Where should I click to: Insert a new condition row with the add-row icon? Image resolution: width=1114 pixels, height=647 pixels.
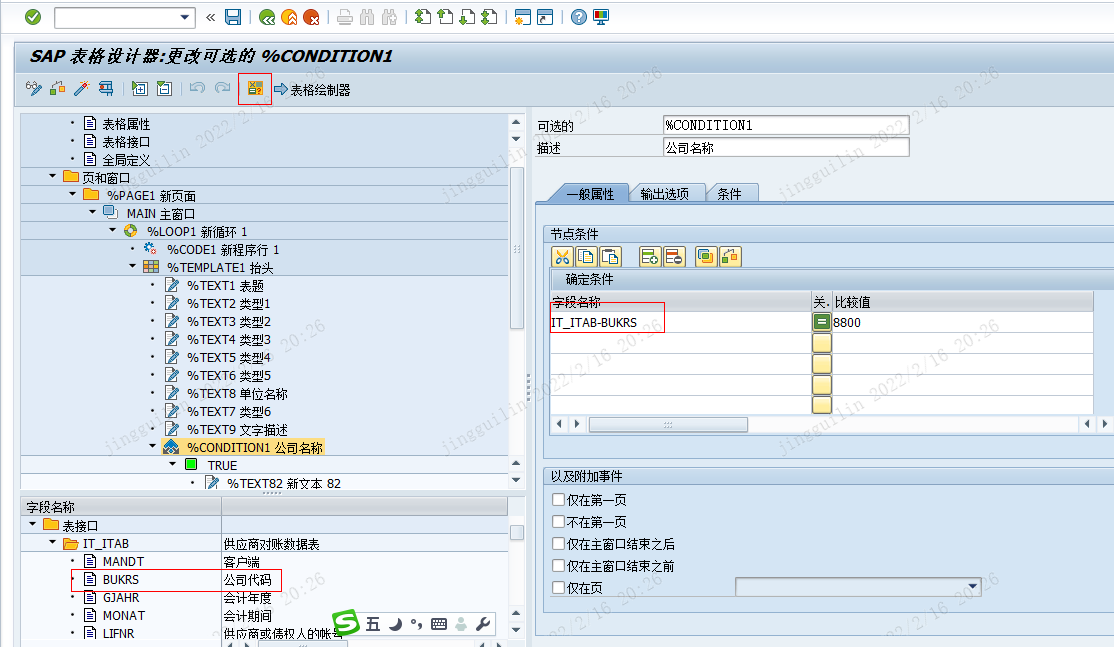tap(648, 256)
